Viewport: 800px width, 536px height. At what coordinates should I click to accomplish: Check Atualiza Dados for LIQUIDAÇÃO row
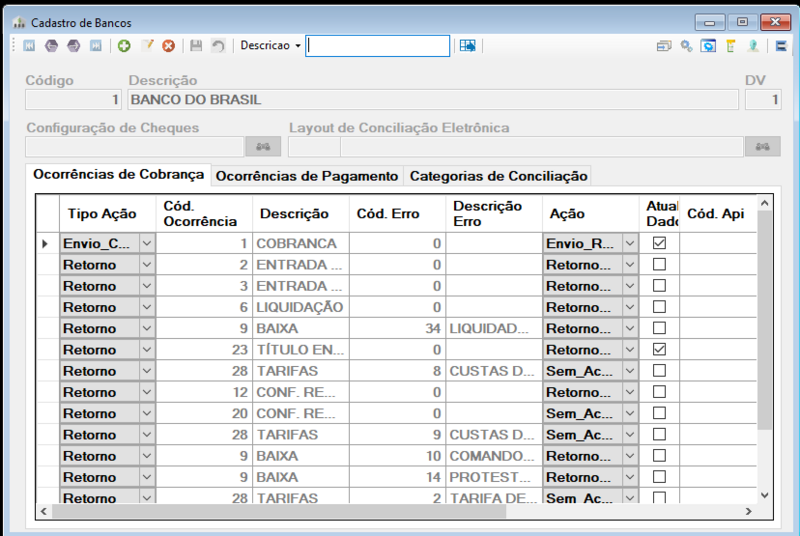coord(659,307)
